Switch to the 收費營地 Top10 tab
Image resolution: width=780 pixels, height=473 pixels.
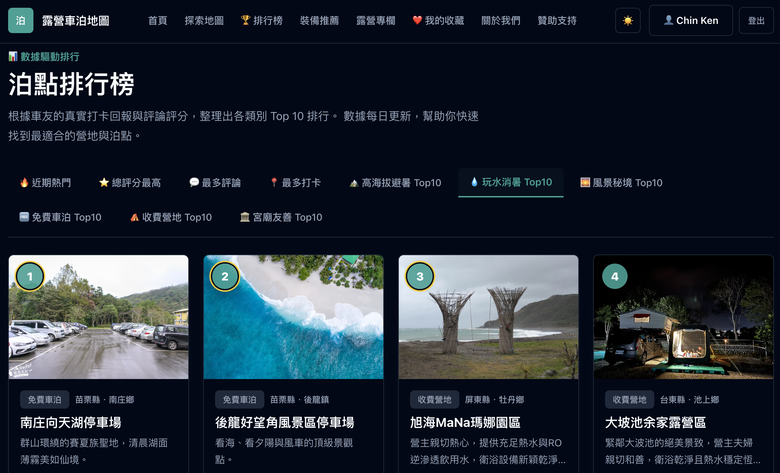click(171, 217)
